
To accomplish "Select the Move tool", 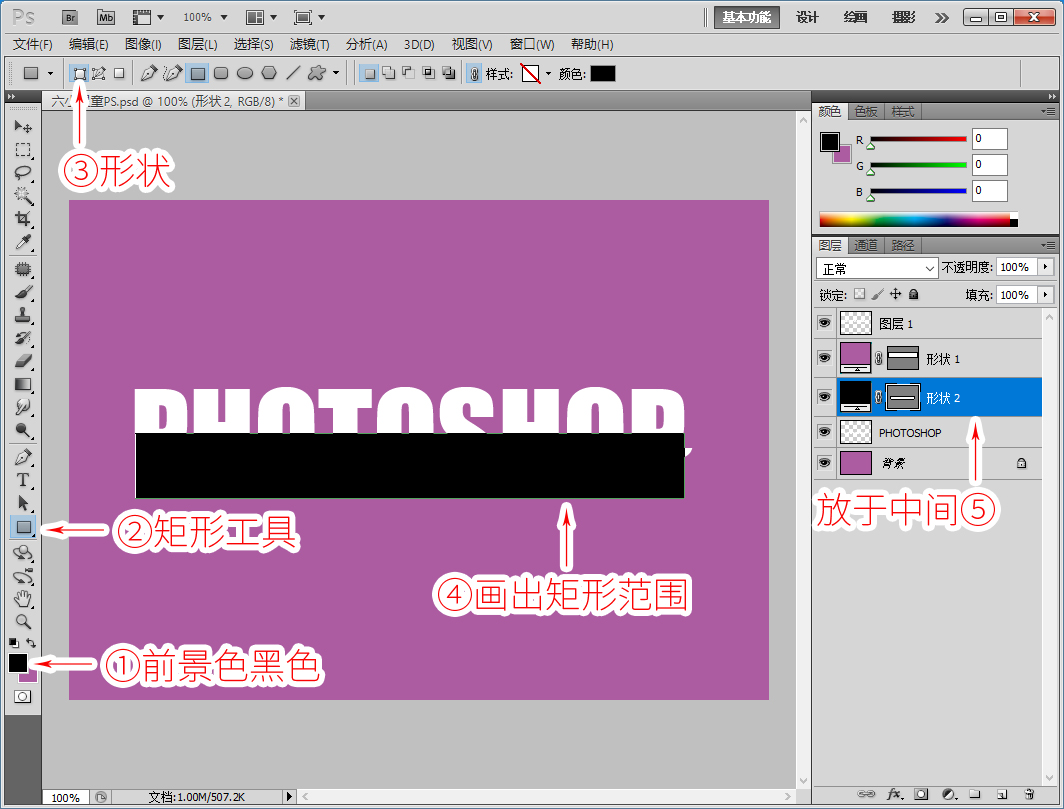I will [x=23, y=127].
